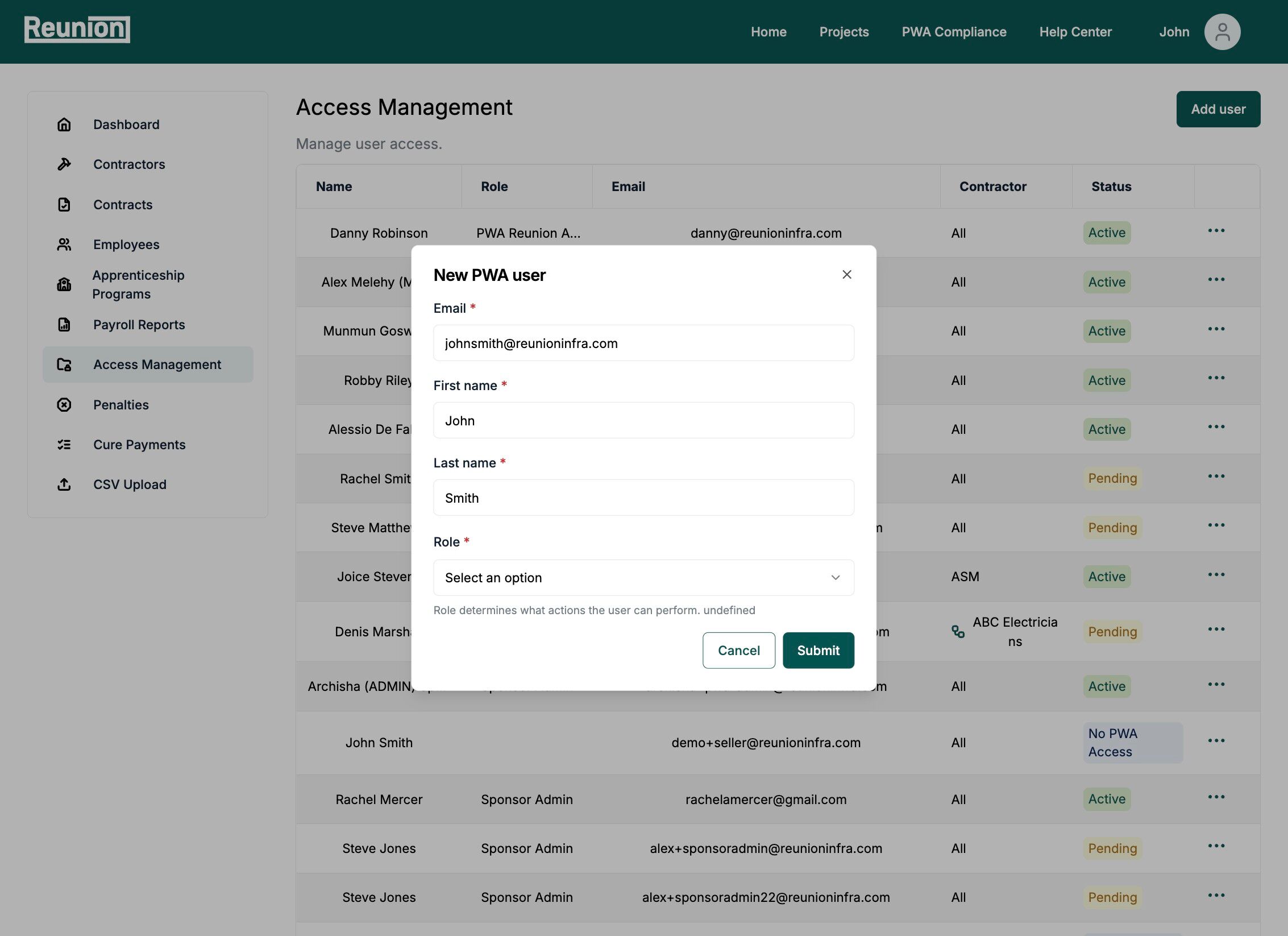
Task: Open the Role select dropdown
Action: [x=643, y=578]
